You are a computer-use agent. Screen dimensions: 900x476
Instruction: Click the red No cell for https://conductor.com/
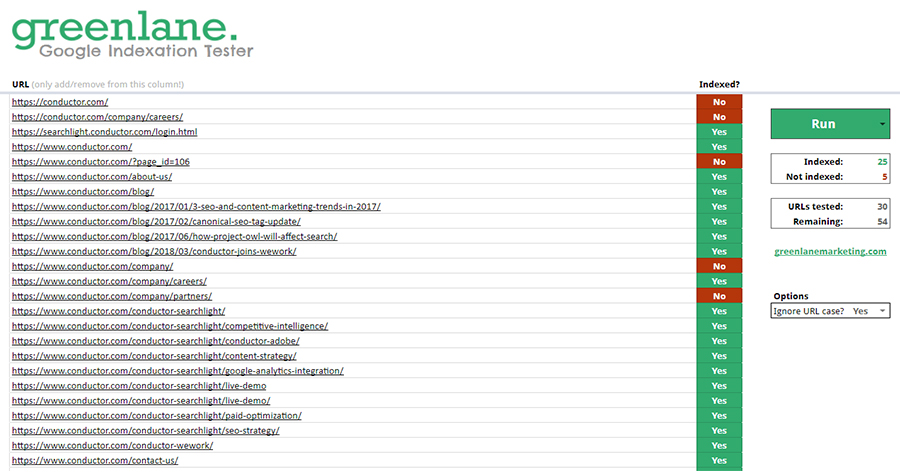718,102
